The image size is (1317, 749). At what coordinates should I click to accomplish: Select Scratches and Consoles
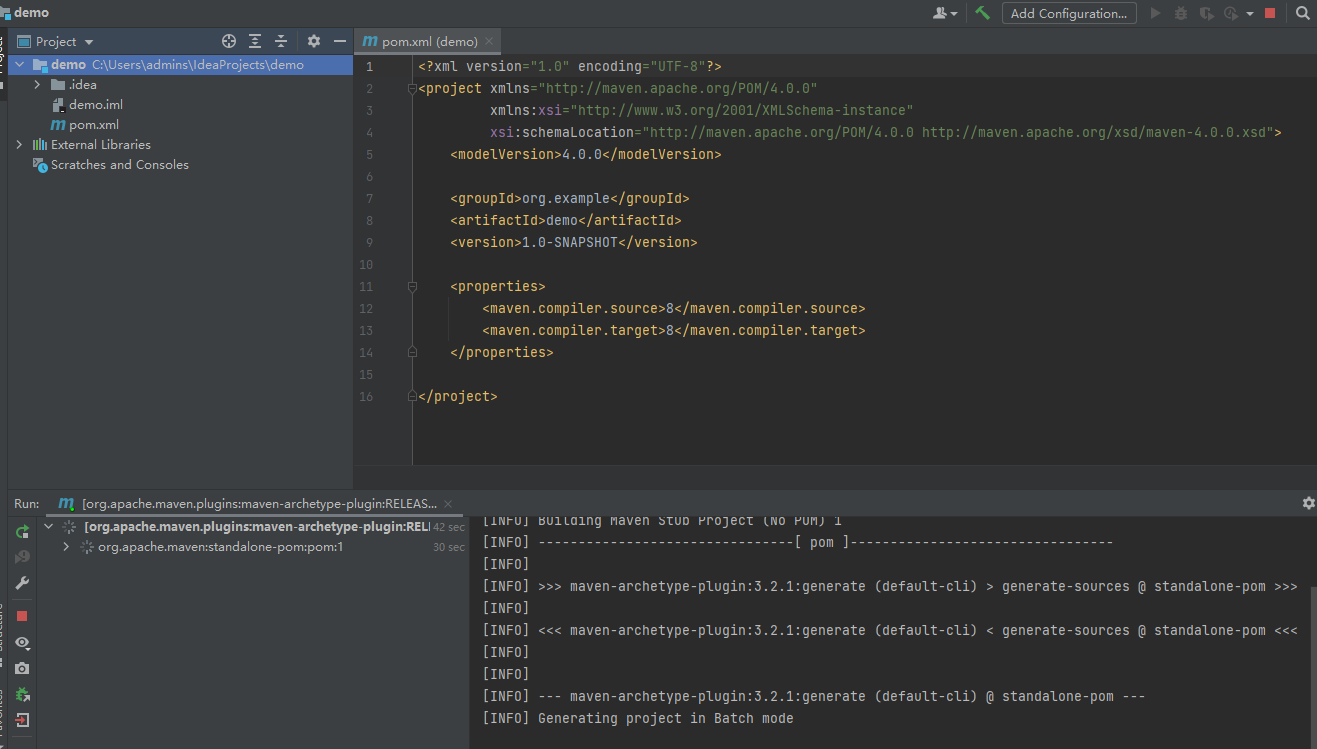(x=120, y=165)
